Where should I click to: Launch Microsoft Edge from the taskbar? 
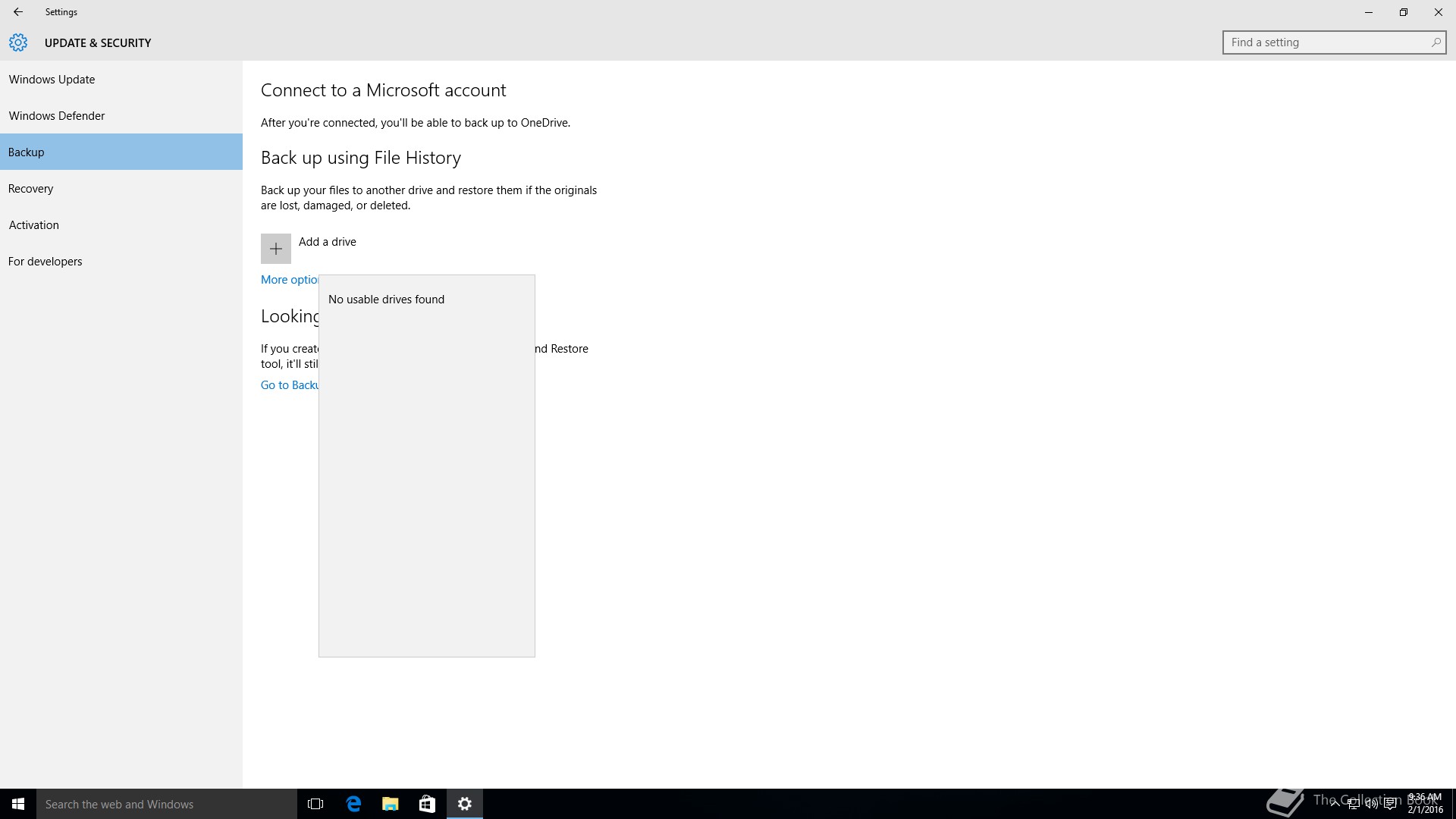pyautogui.click(x=353, y=804)
